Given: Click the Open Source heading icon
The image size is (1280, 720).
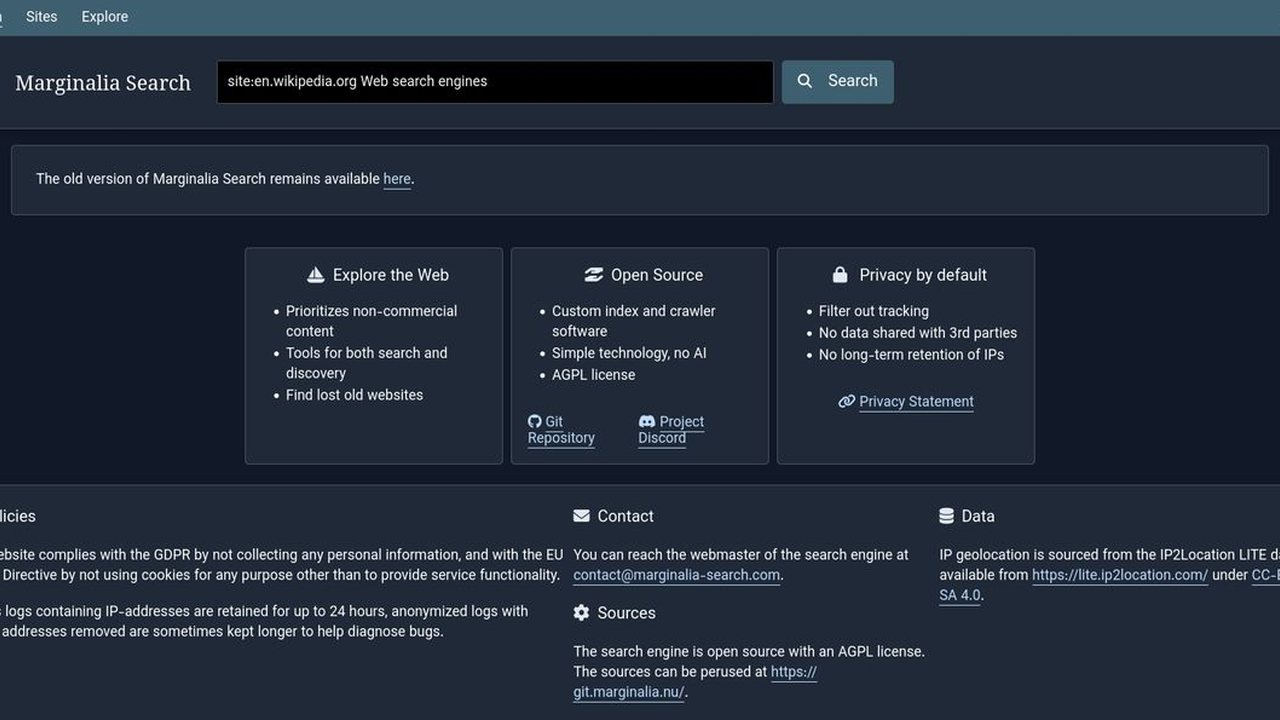Looking at the screenshot, I should (x=594, y=275).
